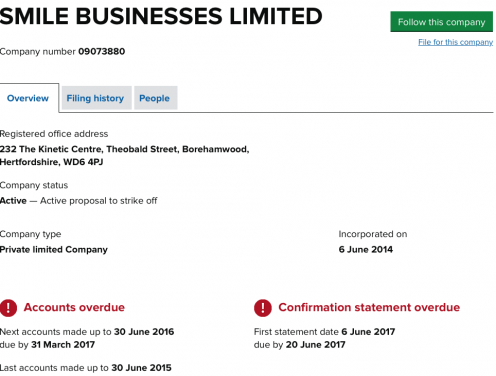Click the Kinetic Centre registered office address
The image size is (496, 376).
point(125,155)
